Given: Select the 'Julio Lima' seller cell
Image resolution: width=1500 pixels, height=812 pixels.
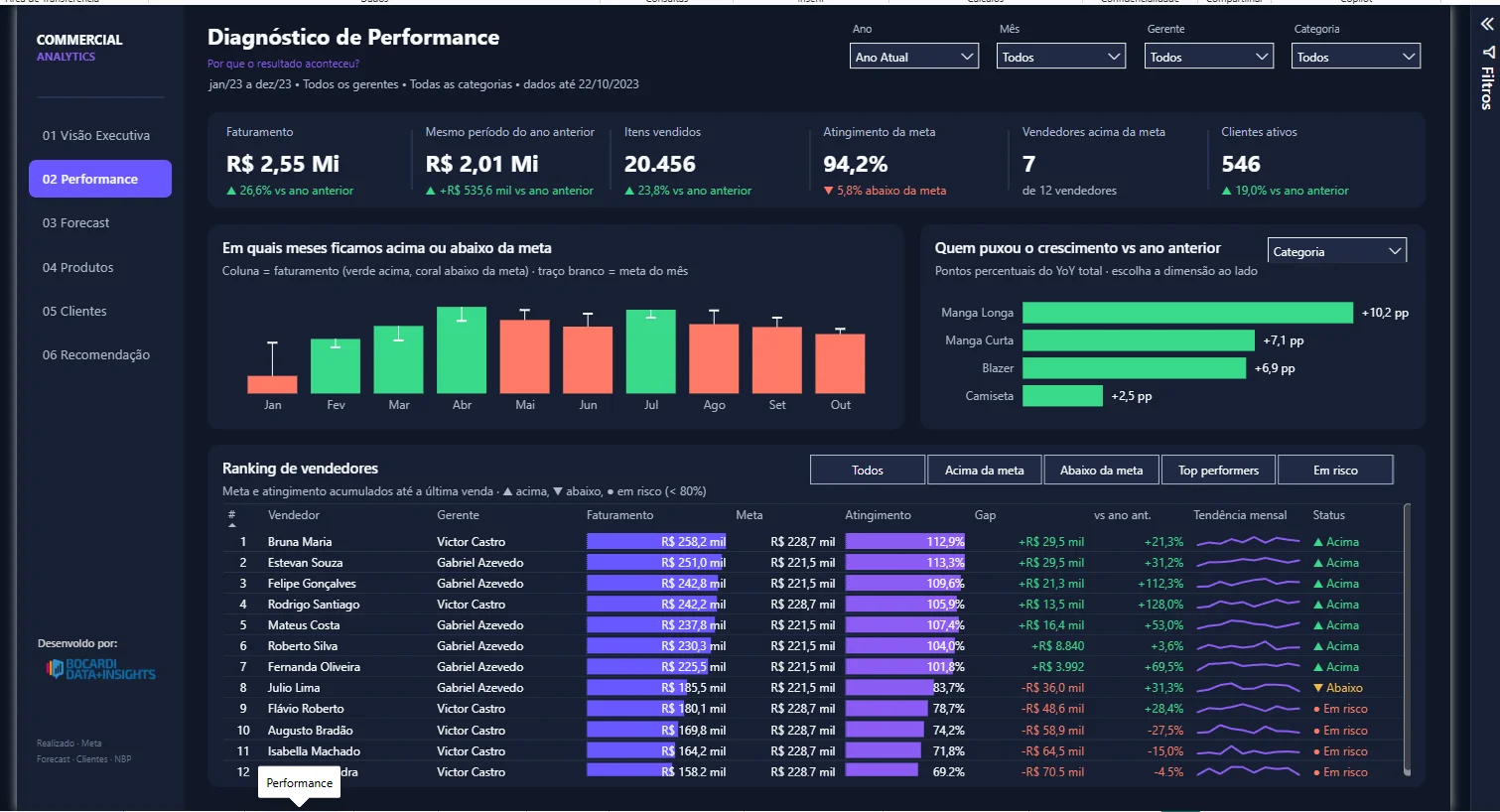Looking at the screenshot, I should pos(294,688).
